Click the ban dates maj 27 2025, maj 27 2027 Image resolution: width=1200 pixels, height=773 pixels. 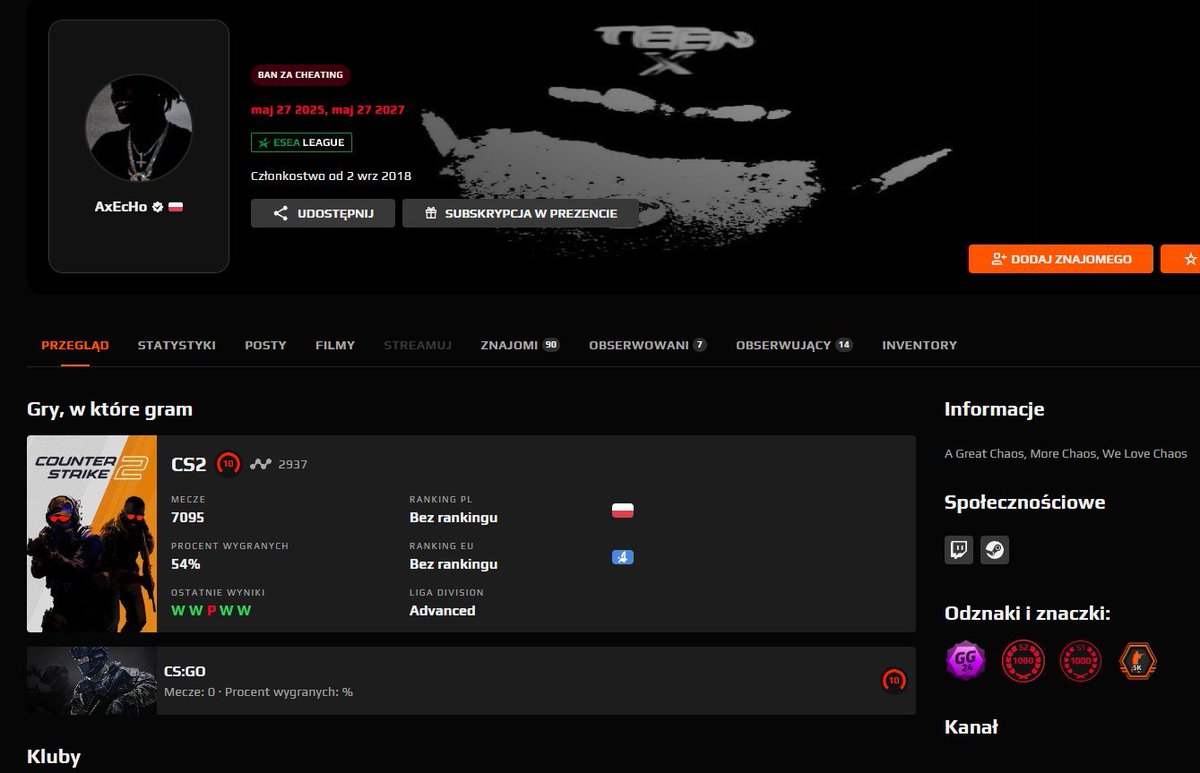(x=328, y=110)
